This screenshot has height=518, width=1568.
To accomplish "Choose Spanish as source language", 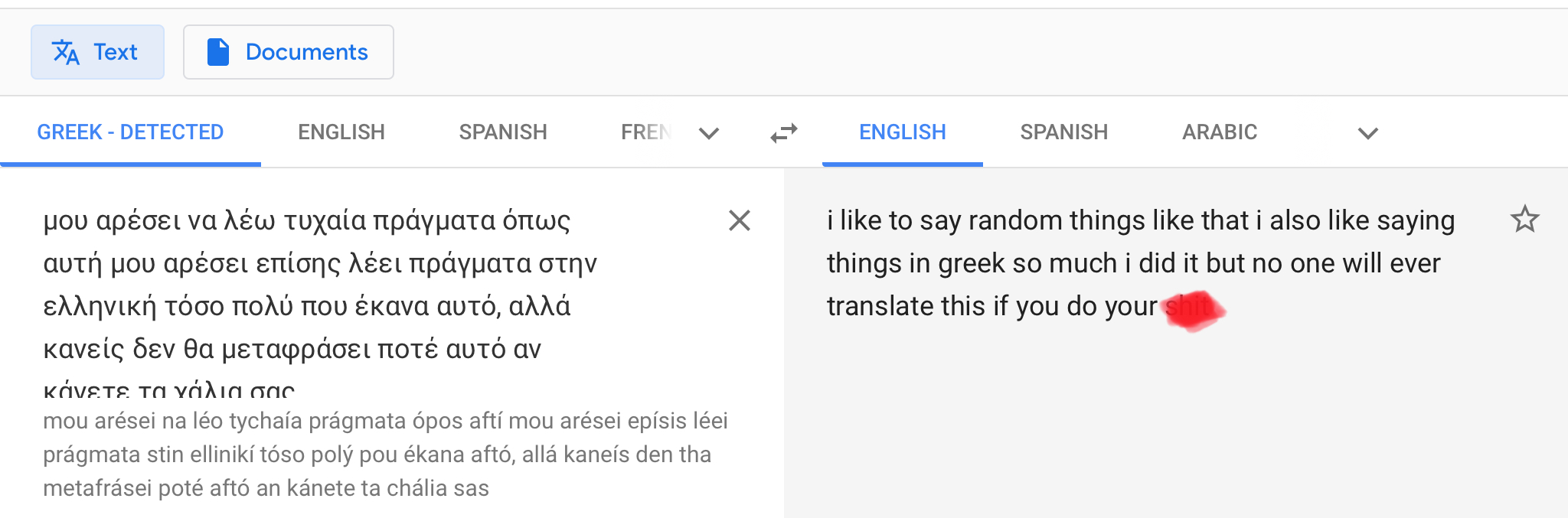I will [x=503, y=132].
